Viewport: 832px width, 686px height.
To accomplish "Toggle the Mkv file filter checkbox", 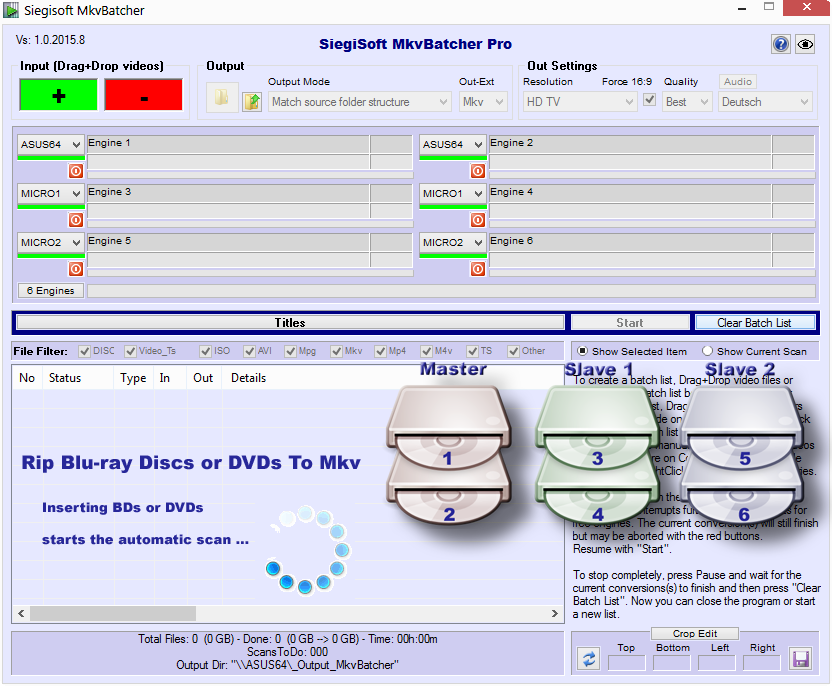I will point(336,351).
